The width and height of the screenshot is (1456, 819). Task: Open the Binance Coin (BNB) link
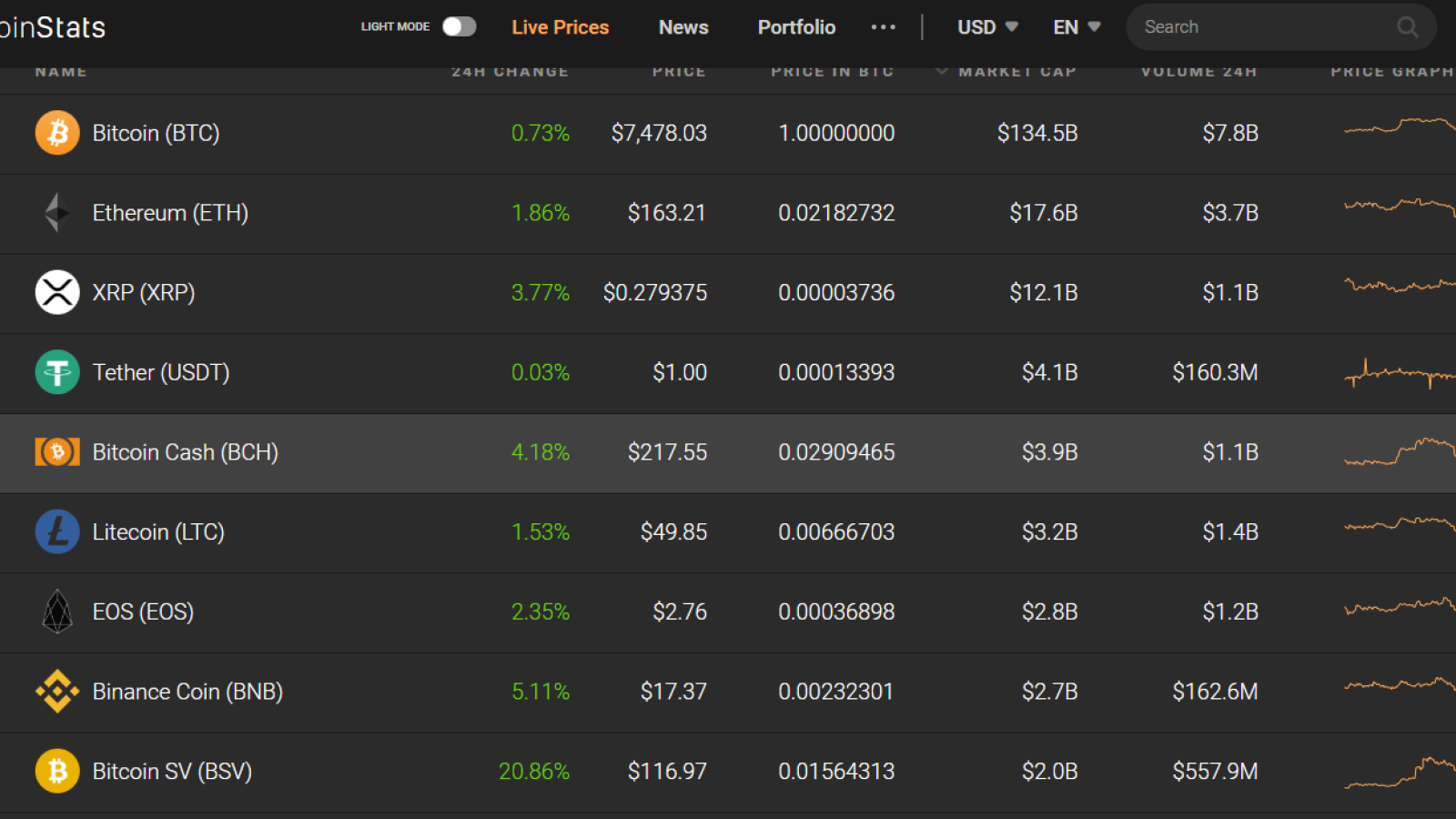tap(187, 692)
